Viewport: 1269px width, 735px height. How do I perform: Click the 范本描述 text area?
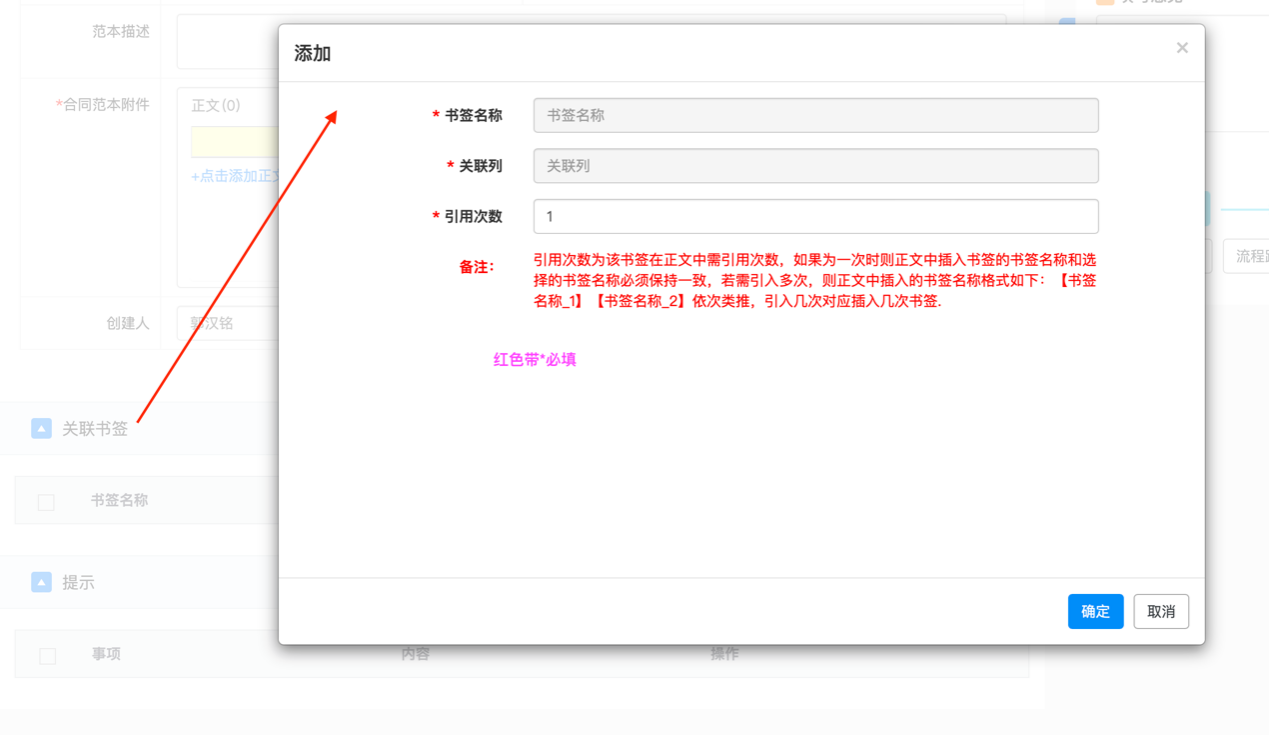click(x=226, y=42)
